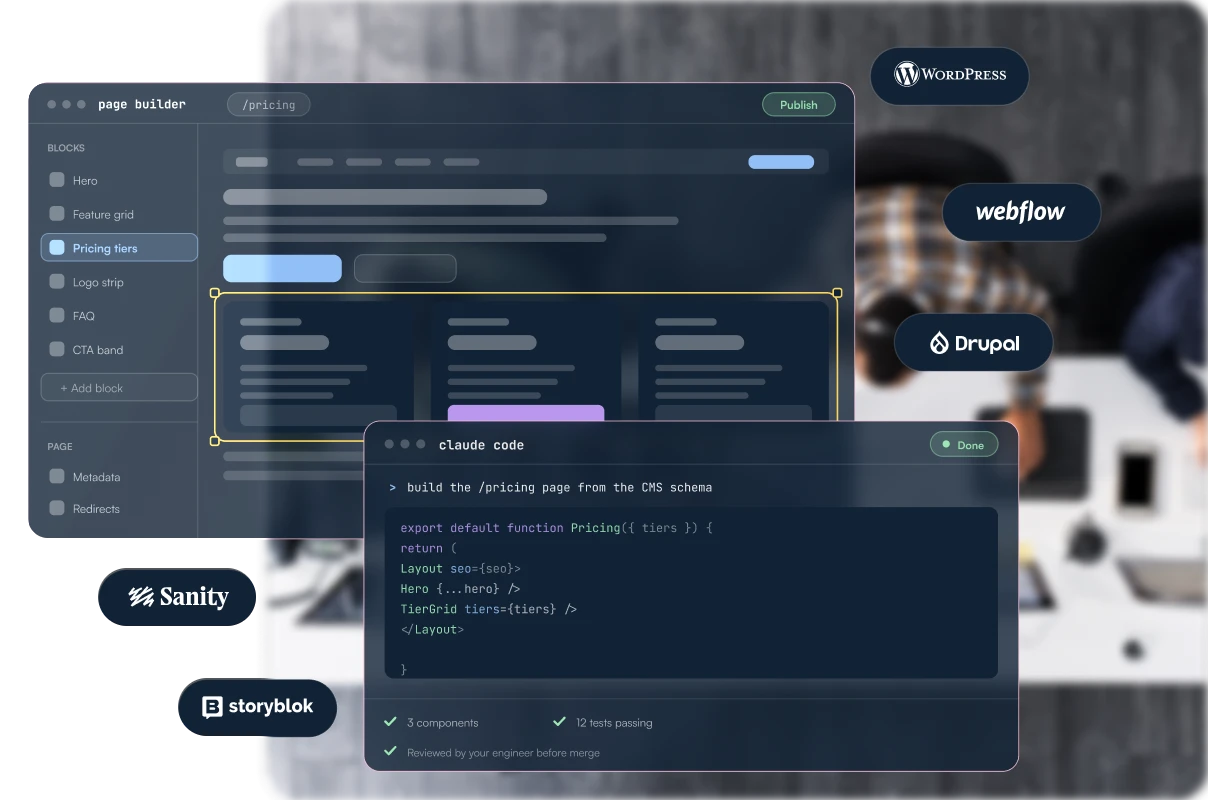Click the claude code window title
1208x800 pixels.
pos(481,445)
